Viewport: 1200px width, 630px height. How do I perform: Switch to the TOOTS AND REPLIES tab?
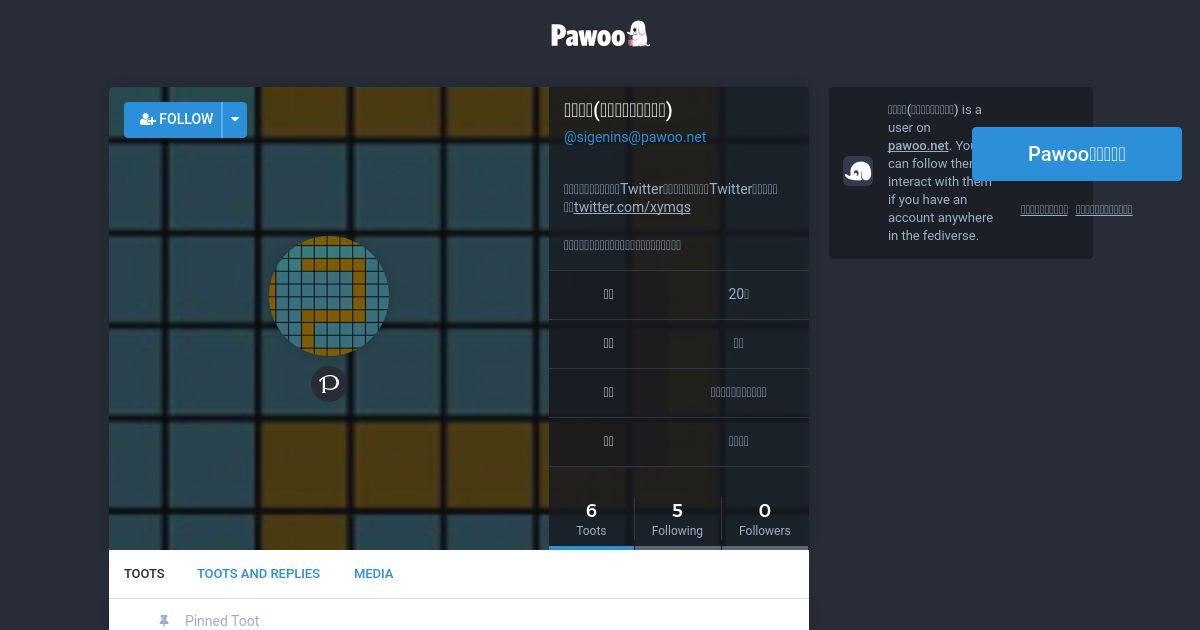pyautogui.click(x=258, y=574)
